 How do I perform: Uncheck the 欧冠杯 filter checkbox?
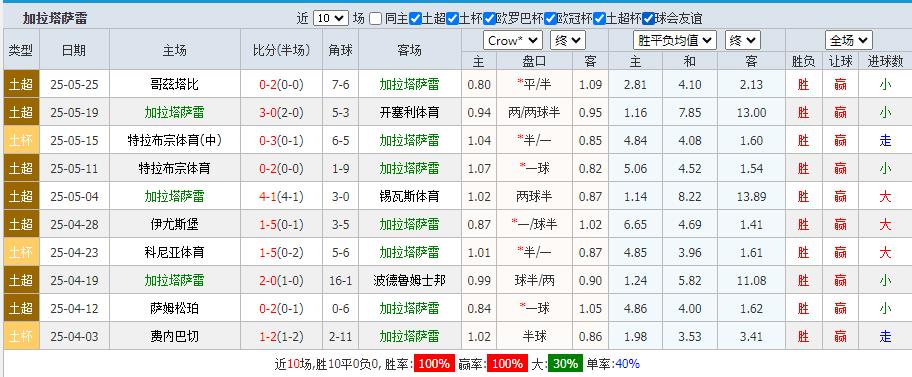point(550,19)
